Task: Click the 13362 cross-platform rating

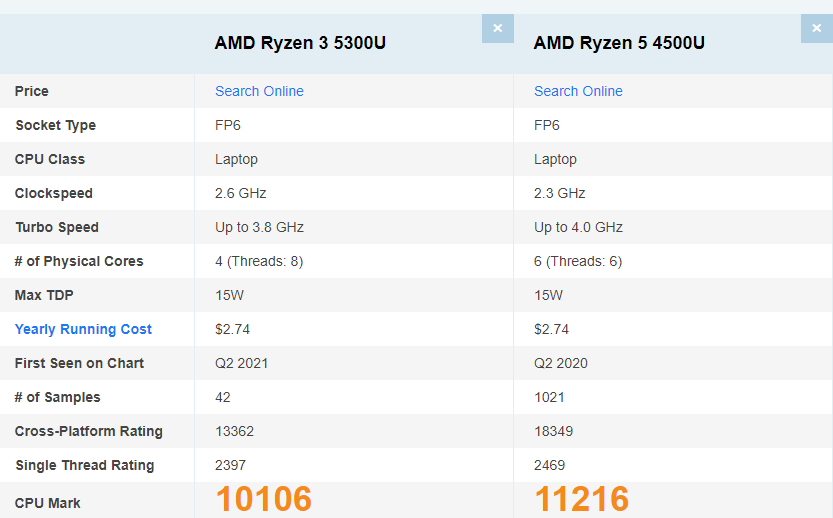Action: tap(234, 431)
